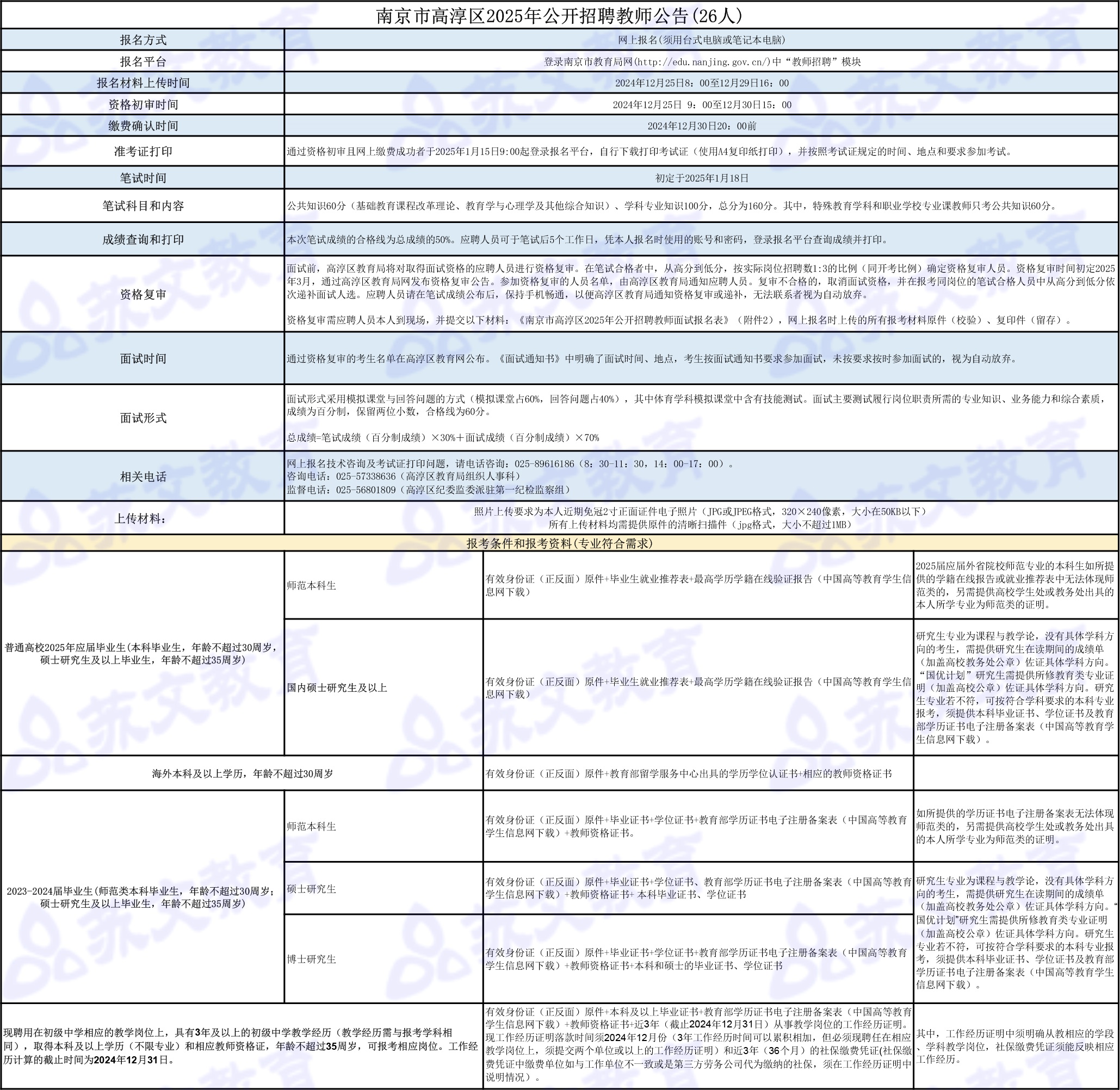The image size is (1120, 1090).
Task: Click the 初定于2025年1月18日 cell
Action: tap(702, 177)
